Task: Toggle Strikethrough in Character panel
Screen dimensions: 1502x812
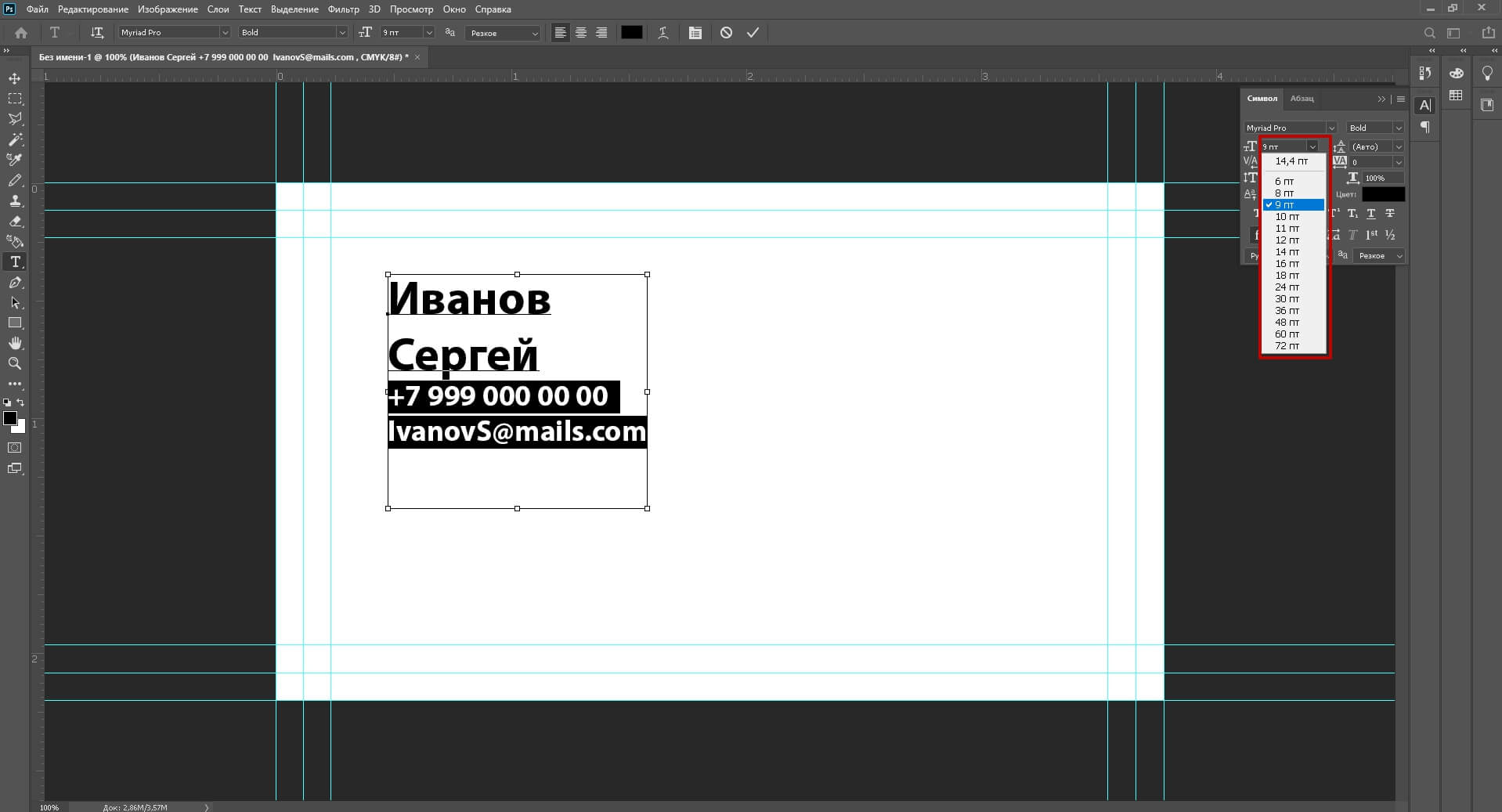Action: (1390, 214)
